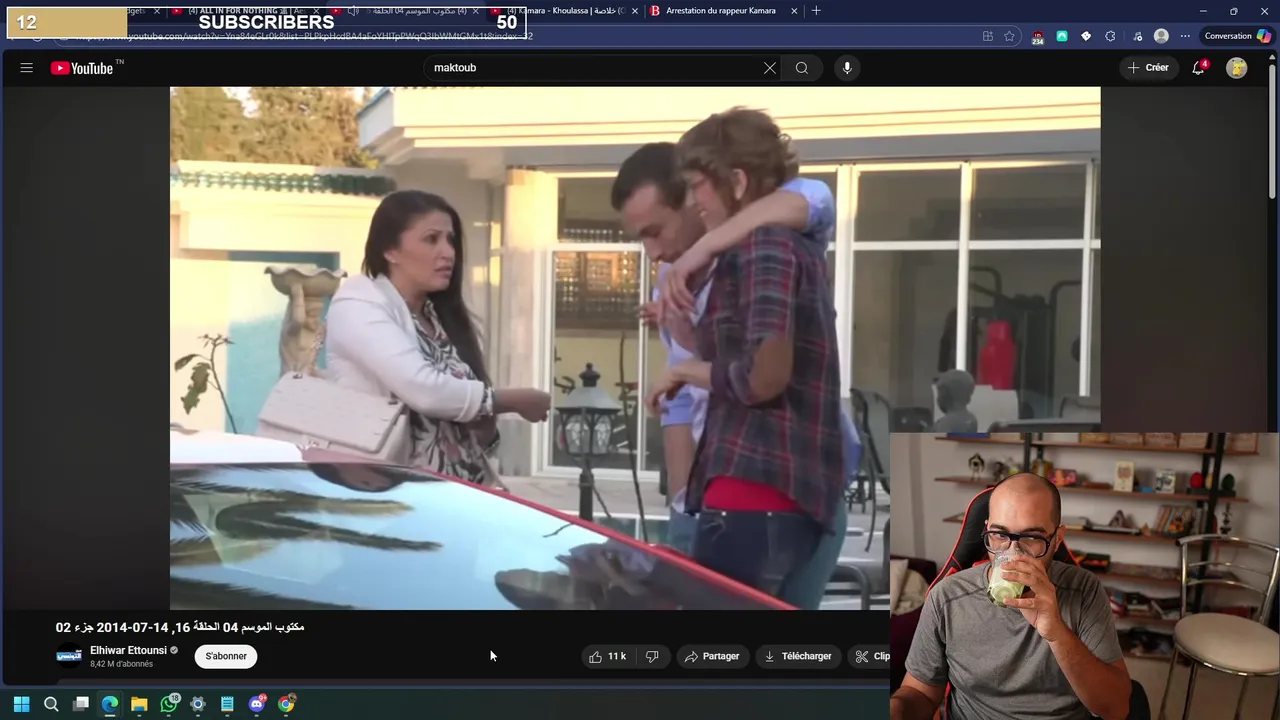The image size is (1280, 720).
Task: Start voice search with microphone icon
Action: click(x=847, y=68)
